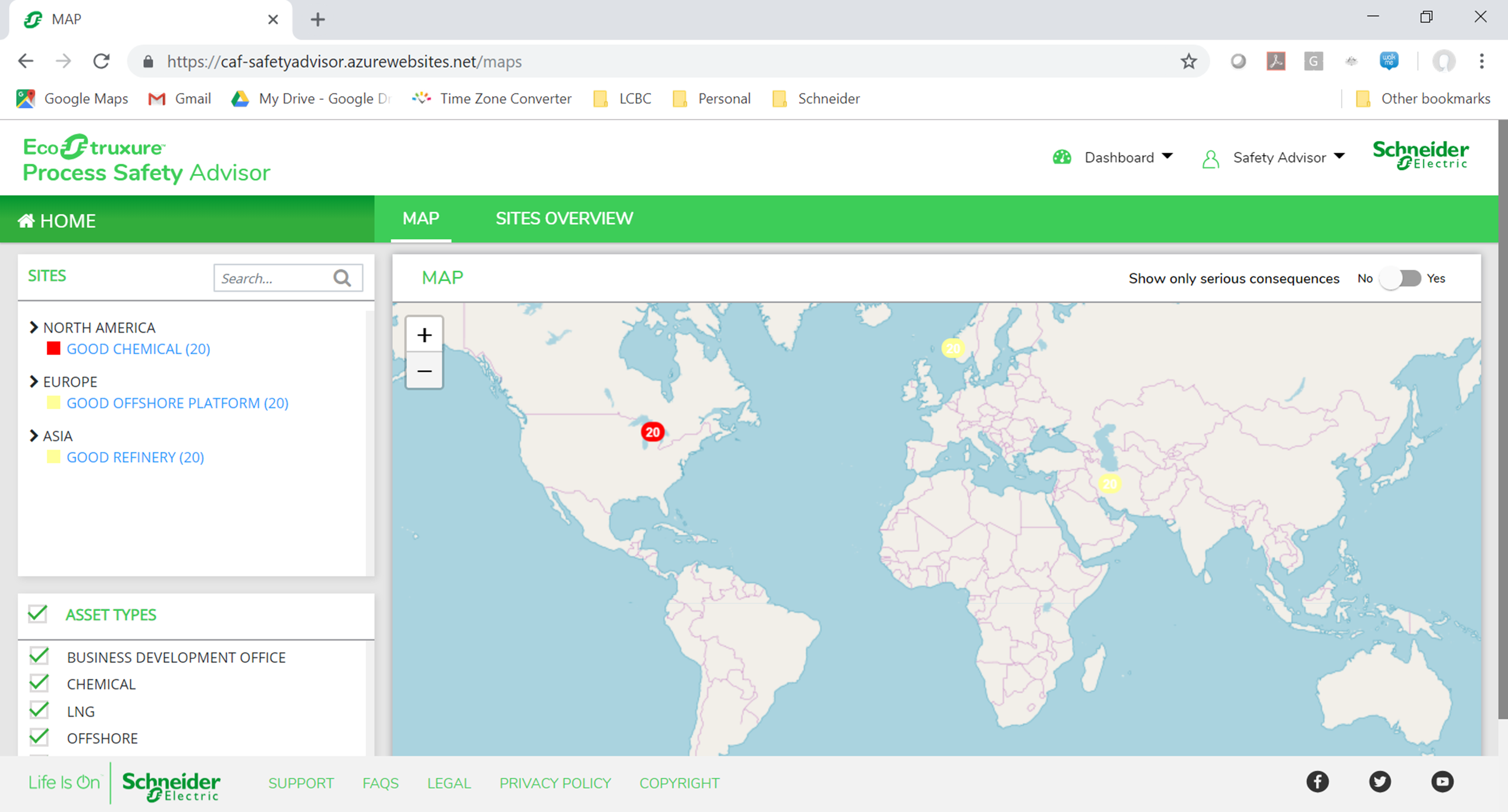This screenshot has width=1508, height=812.
Task: Open the YouTube icon in footer
Action: pyautogui.click(x=1442, y=781)
